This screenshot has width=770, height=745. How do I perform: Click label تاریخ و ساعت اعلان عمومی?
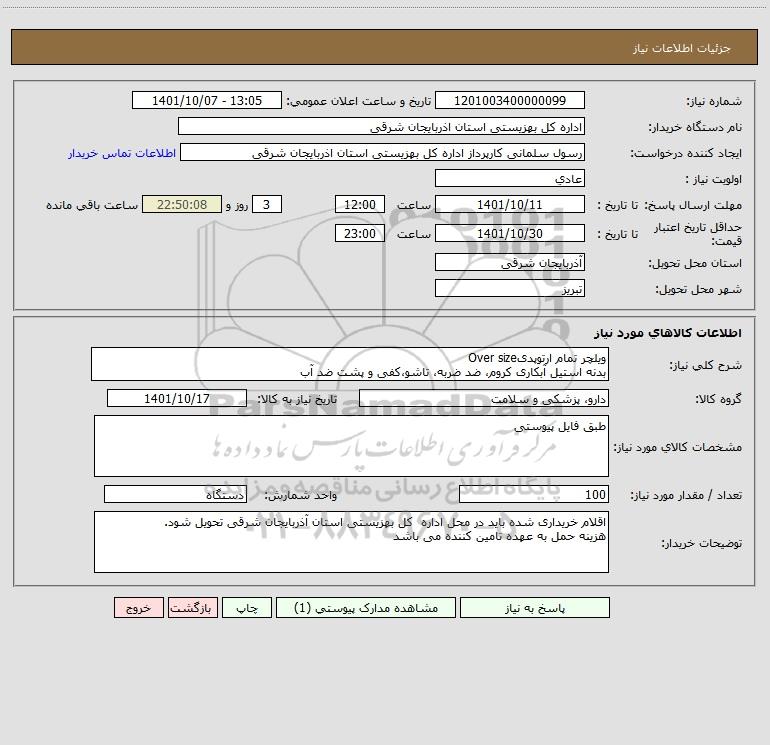coord(359,102)
